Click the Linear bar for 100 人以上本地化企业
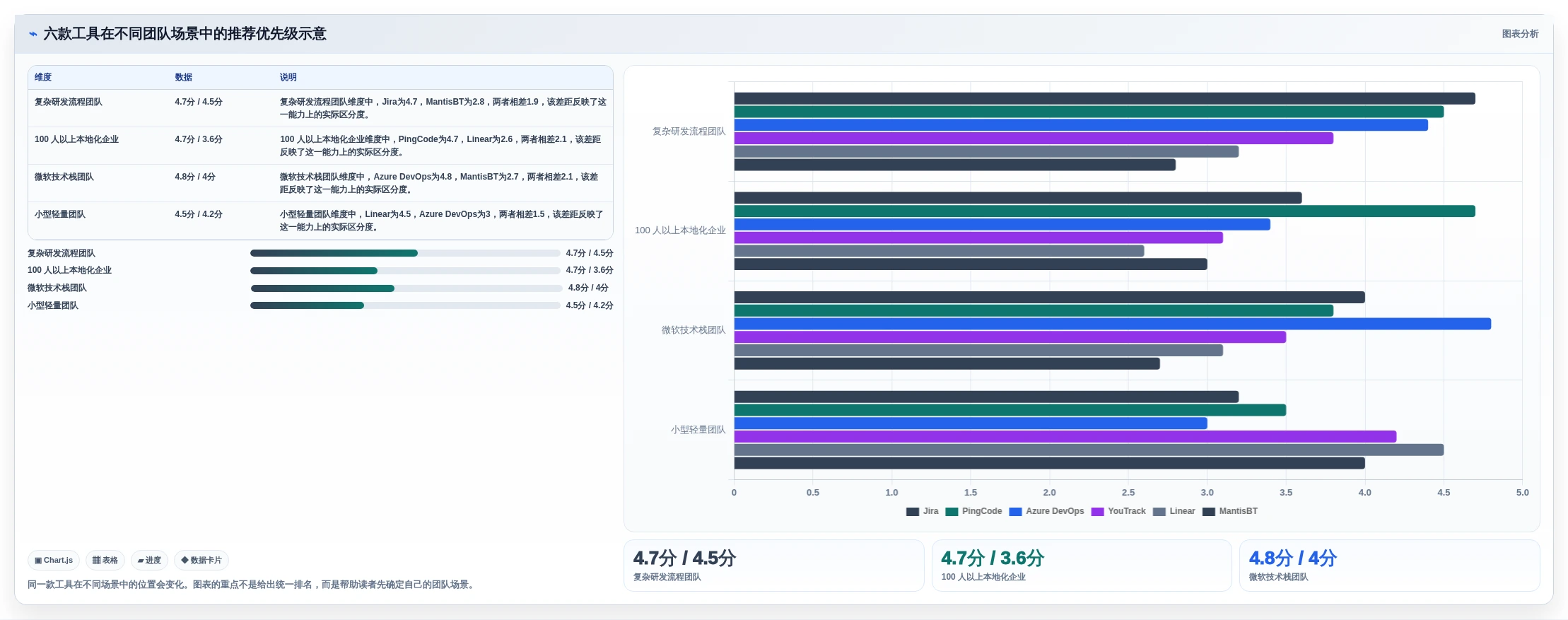Image resolution: width=1568 pixels, height=620 pixels. (939, 251)
